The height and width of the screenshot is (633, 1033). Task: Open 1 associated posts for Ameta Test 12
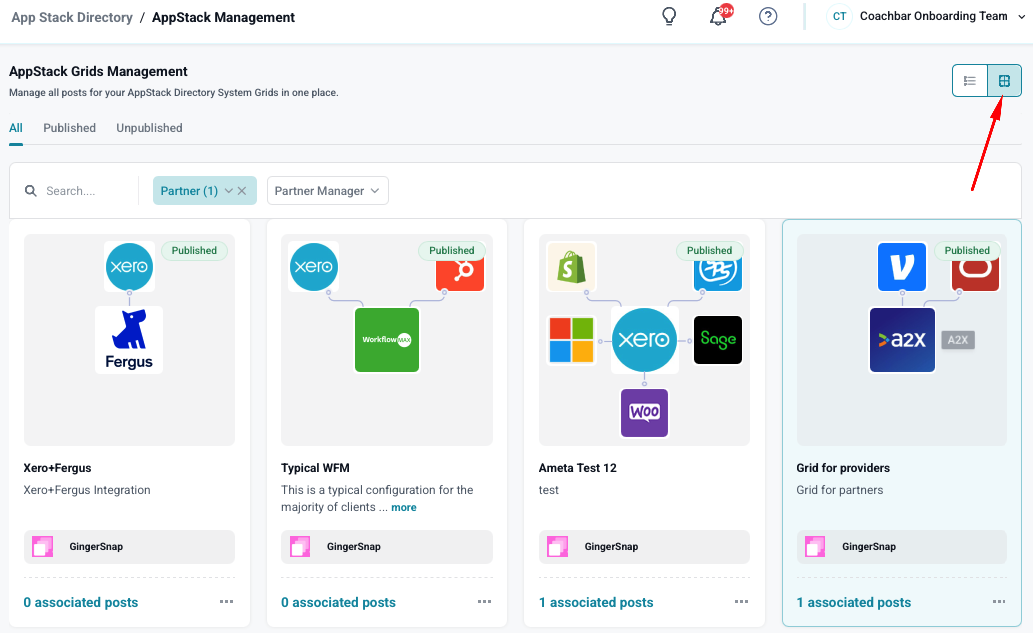click(596, 602)
